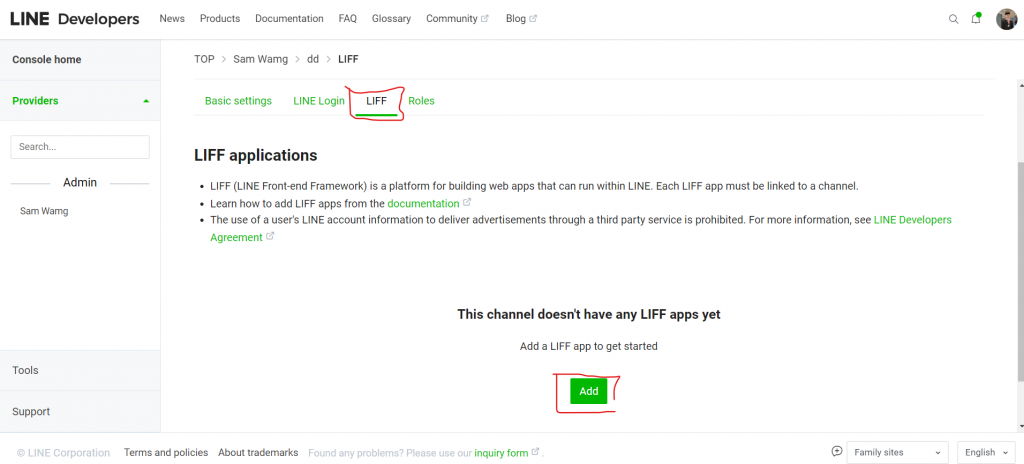The image size is (1024, 464).
Task: Open the search magnifier icon
Action: (x=953, y=19)
